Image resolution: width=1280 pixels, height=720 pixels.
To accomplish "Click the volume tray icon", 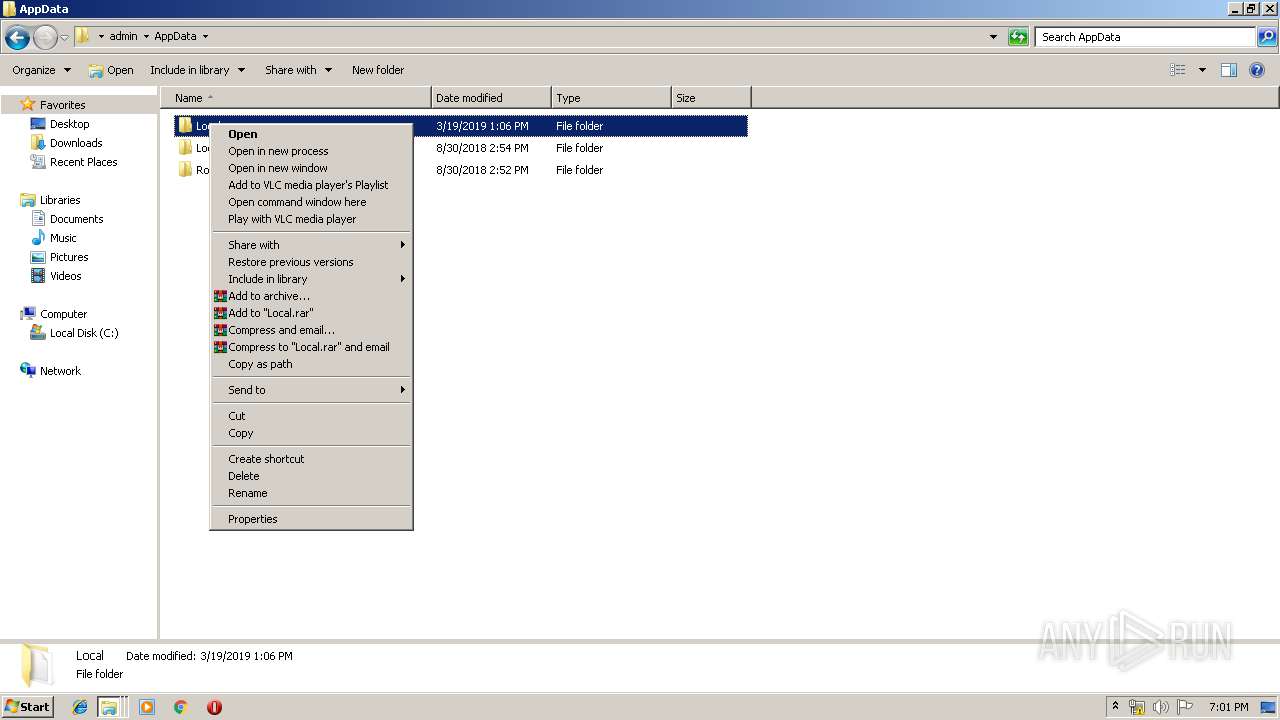I will (1161, 707).
